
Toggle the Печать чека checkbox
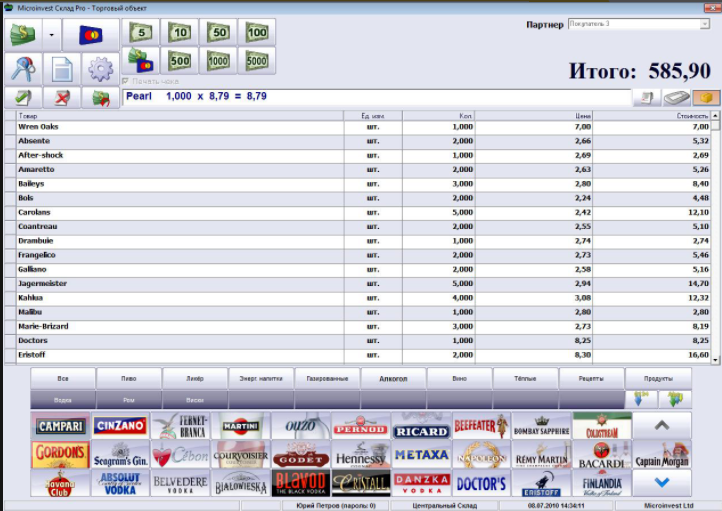coord(126,81)
